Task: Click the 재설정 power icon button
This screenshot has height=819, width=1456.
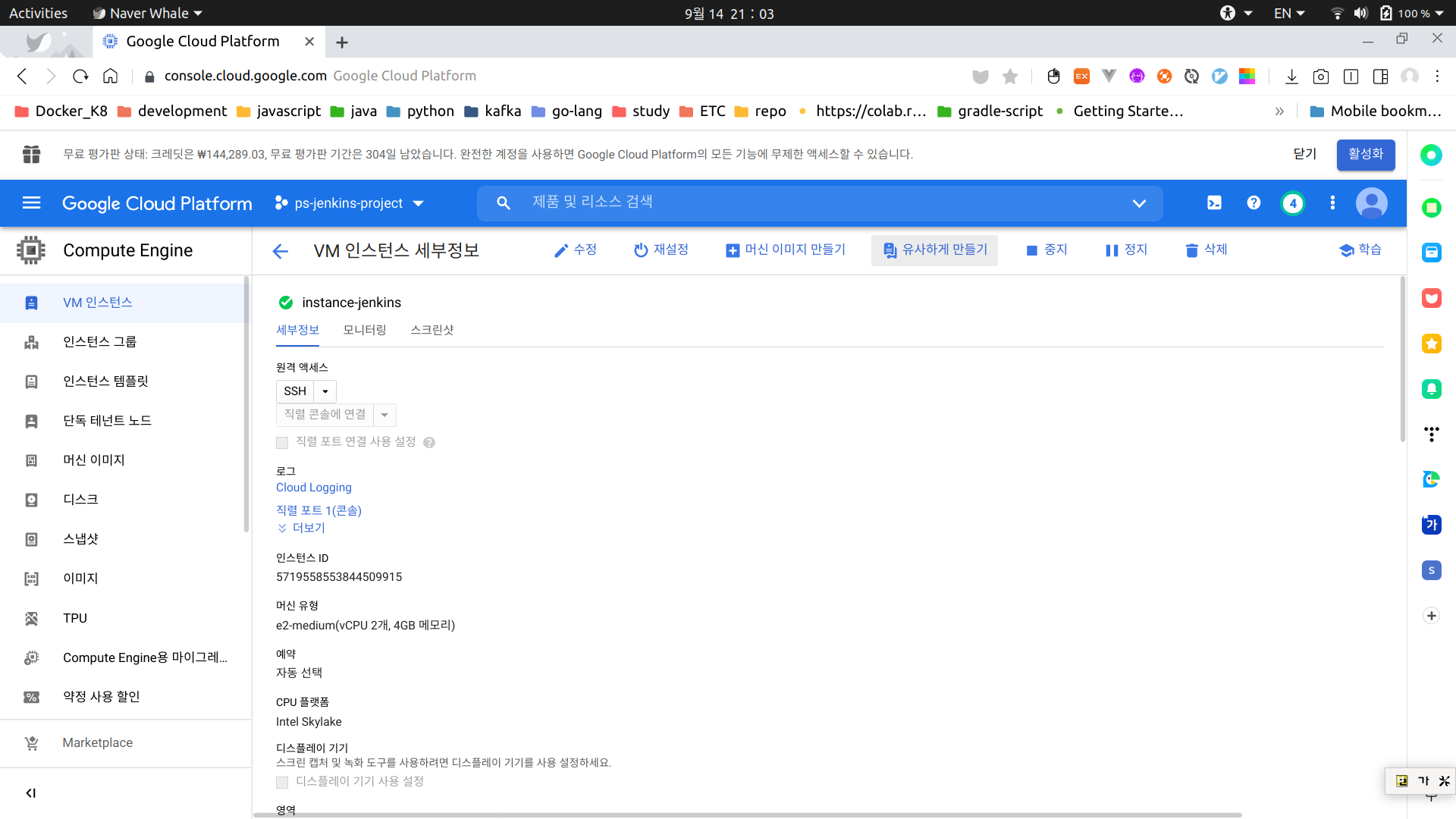Action: (x=661, y=250)
